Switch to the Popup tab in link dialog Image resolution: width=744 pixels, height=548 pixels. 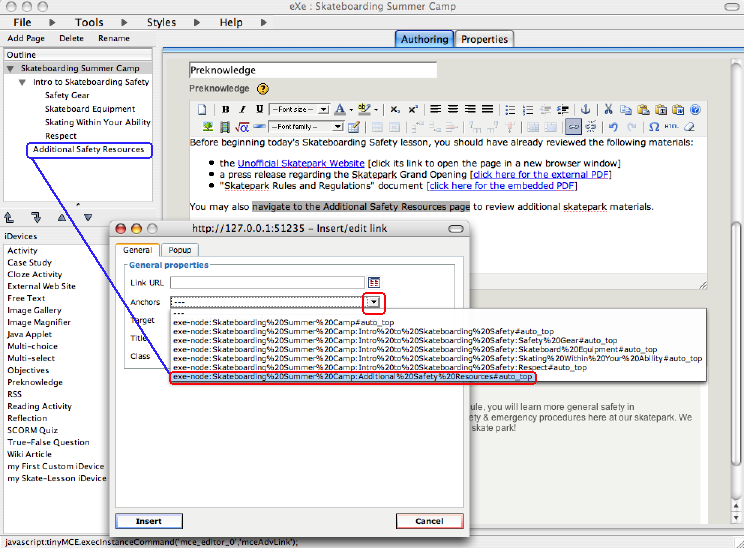click(180, 250)
